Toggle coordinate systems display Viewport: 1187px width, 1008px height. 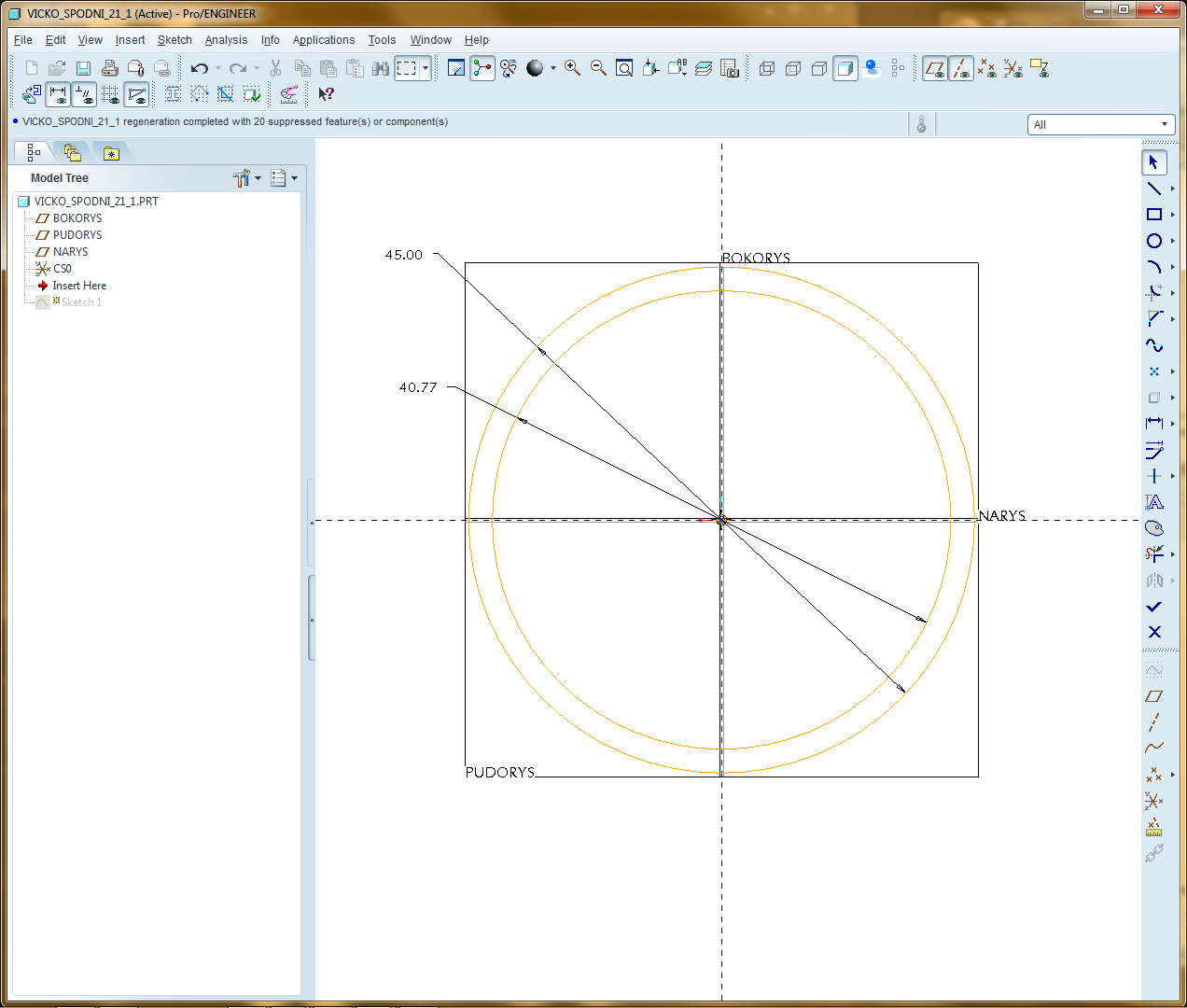pos(1013,68)
